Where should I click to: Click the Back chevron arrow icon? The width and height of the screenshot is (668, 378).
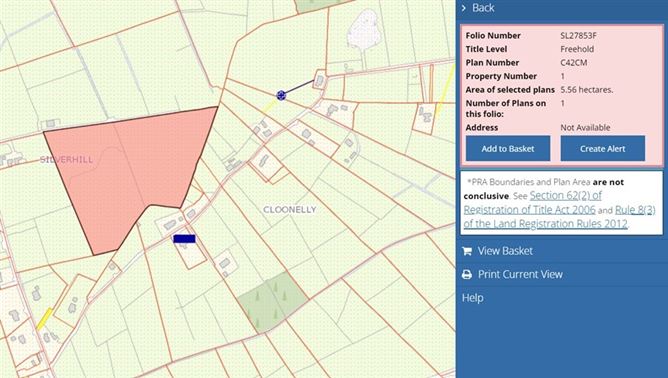(x=464, y=8)
